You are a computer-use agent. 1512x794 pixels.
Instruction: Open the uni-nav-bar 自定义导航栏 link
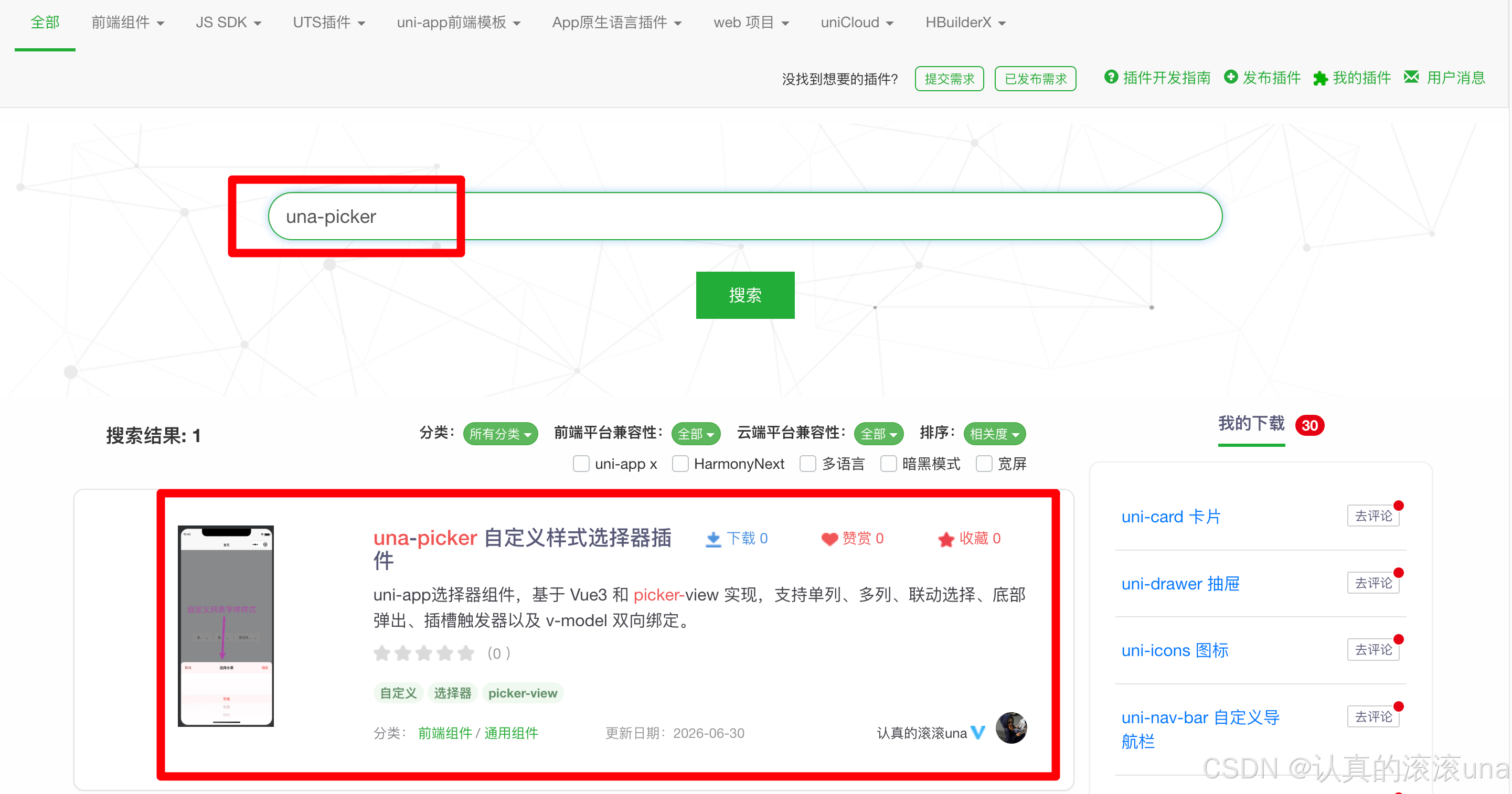pos(1200,729)
